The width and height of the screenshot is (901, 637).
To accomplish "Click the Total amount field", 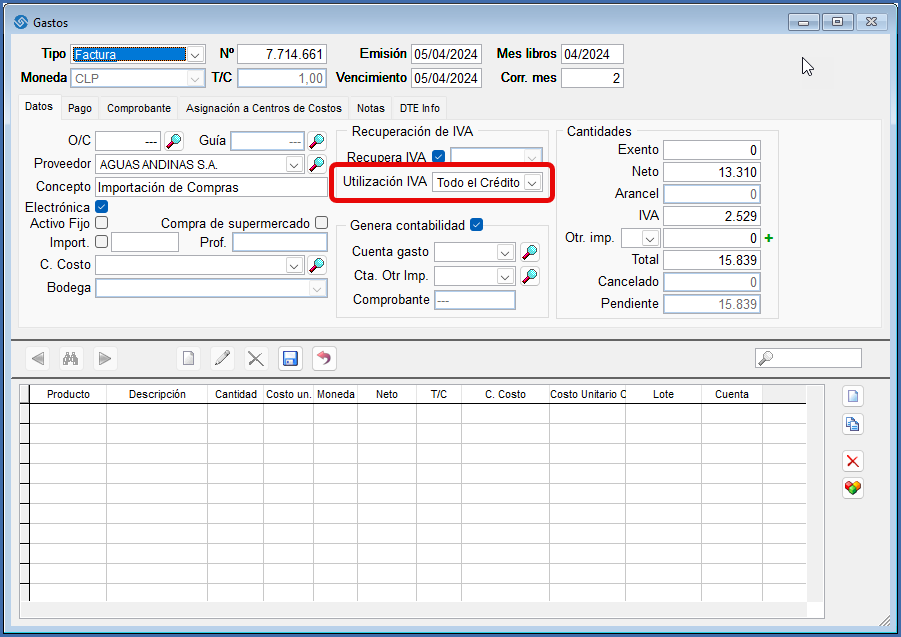I will click(x=711, y=260).
